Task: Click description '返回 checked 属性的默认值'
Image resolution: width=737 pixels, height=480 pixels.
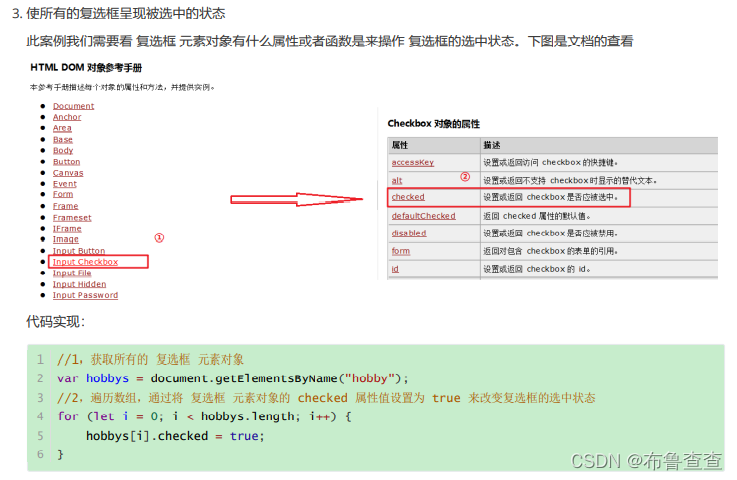Action: tap(537, 216)
